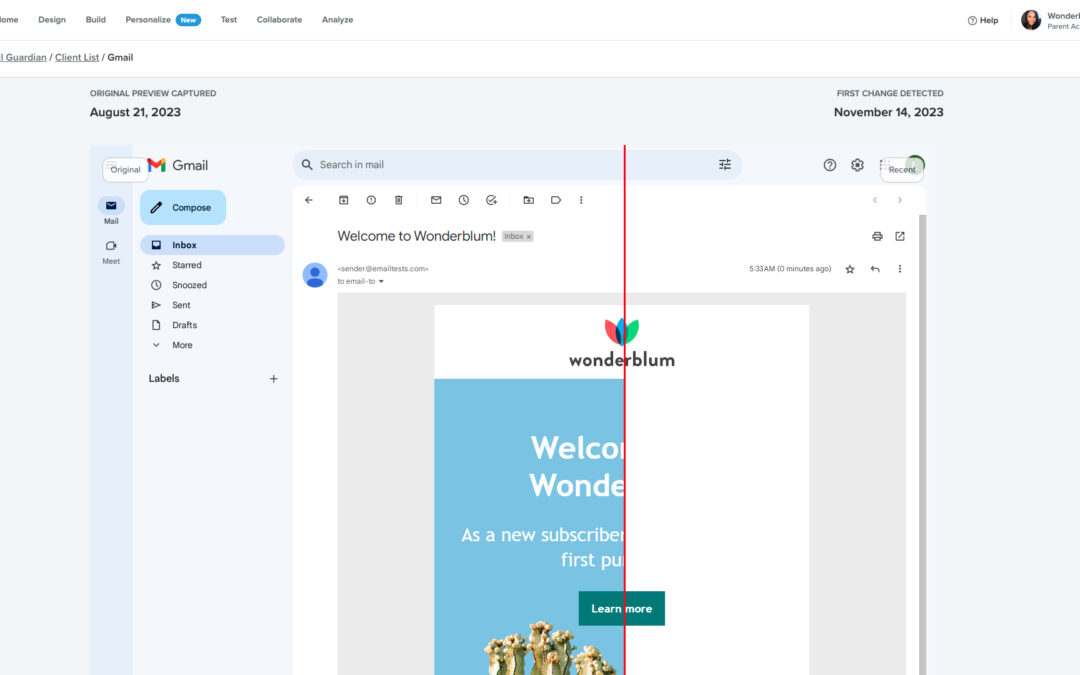Open search filter options icon
1080x675 pixels.
[725, 165]
